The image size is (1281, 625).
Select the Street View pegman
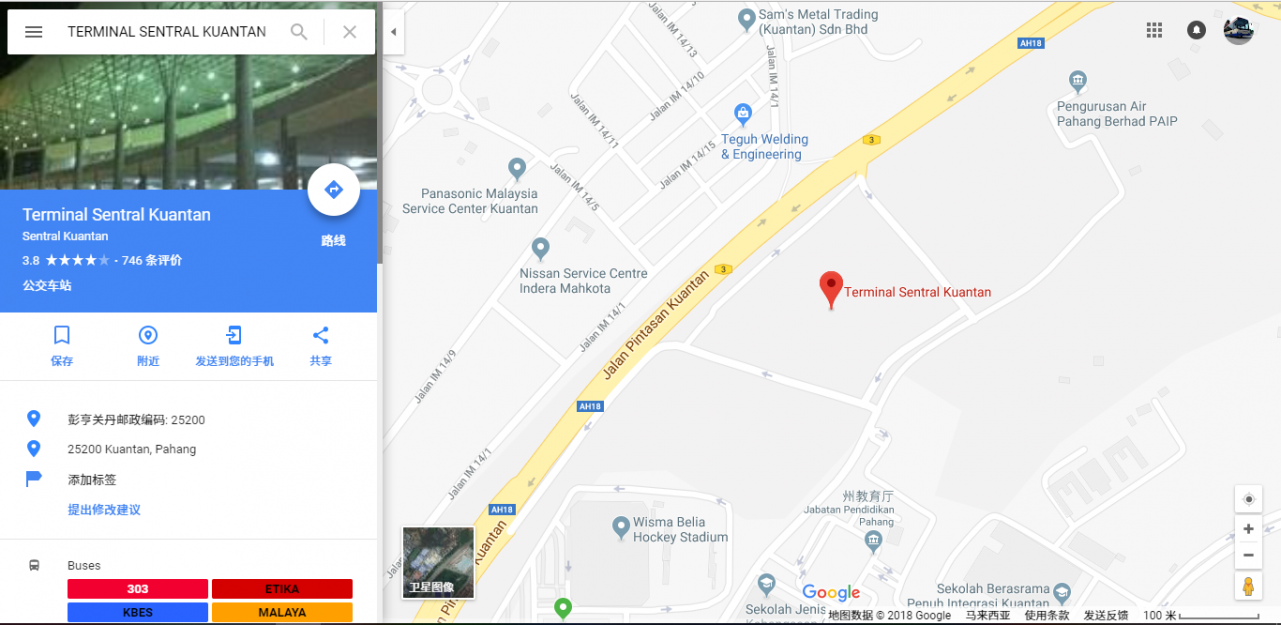[1248, 586]
